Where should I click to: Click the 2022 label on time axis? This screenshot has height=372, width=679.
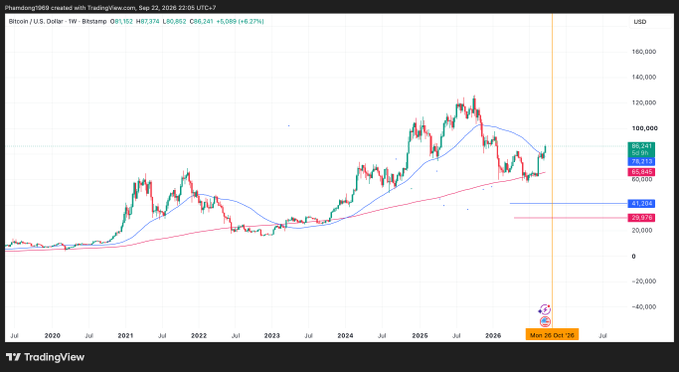tap(199, 336)
